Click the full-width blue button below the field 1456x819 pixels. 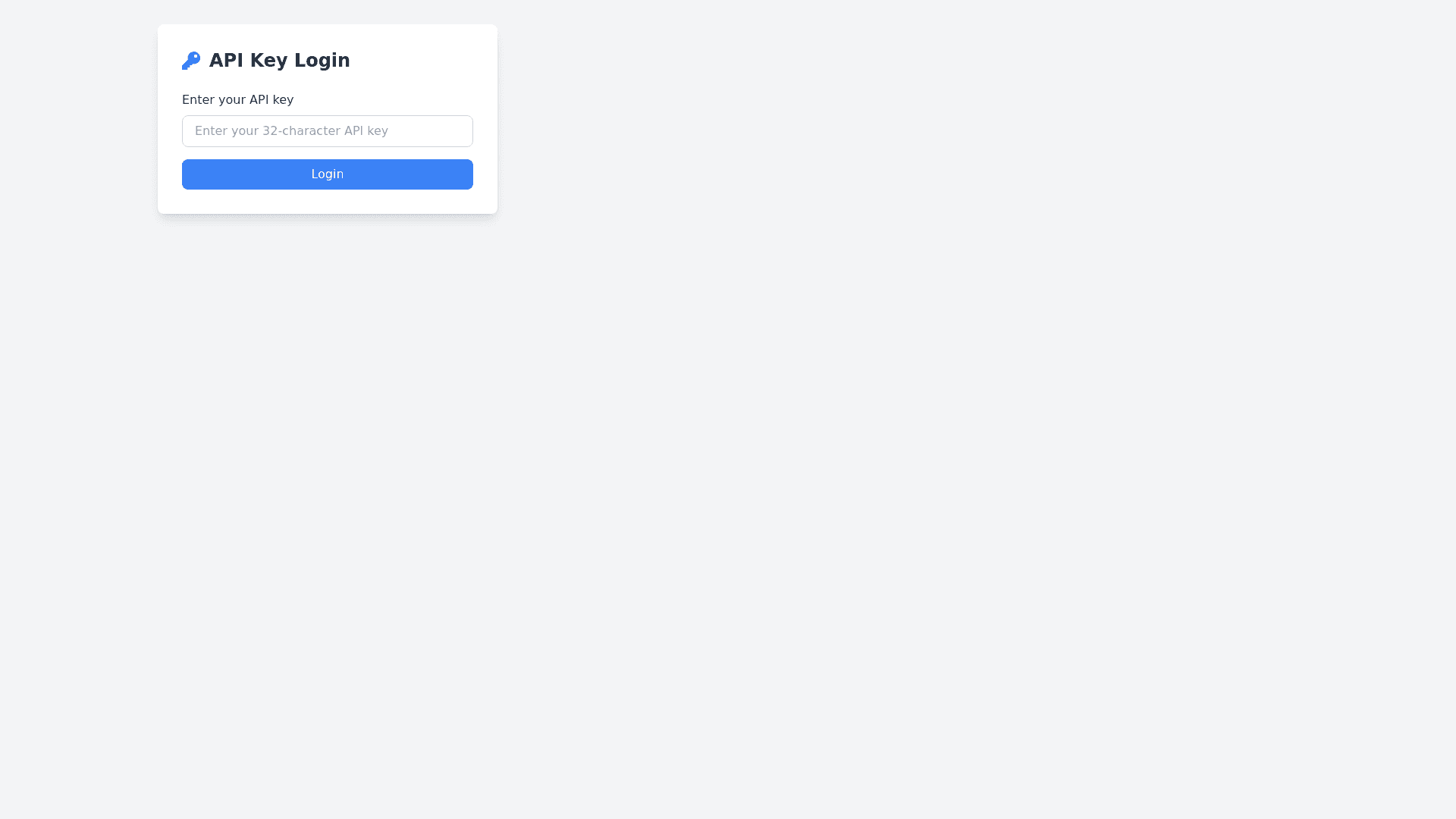(328, 174)
